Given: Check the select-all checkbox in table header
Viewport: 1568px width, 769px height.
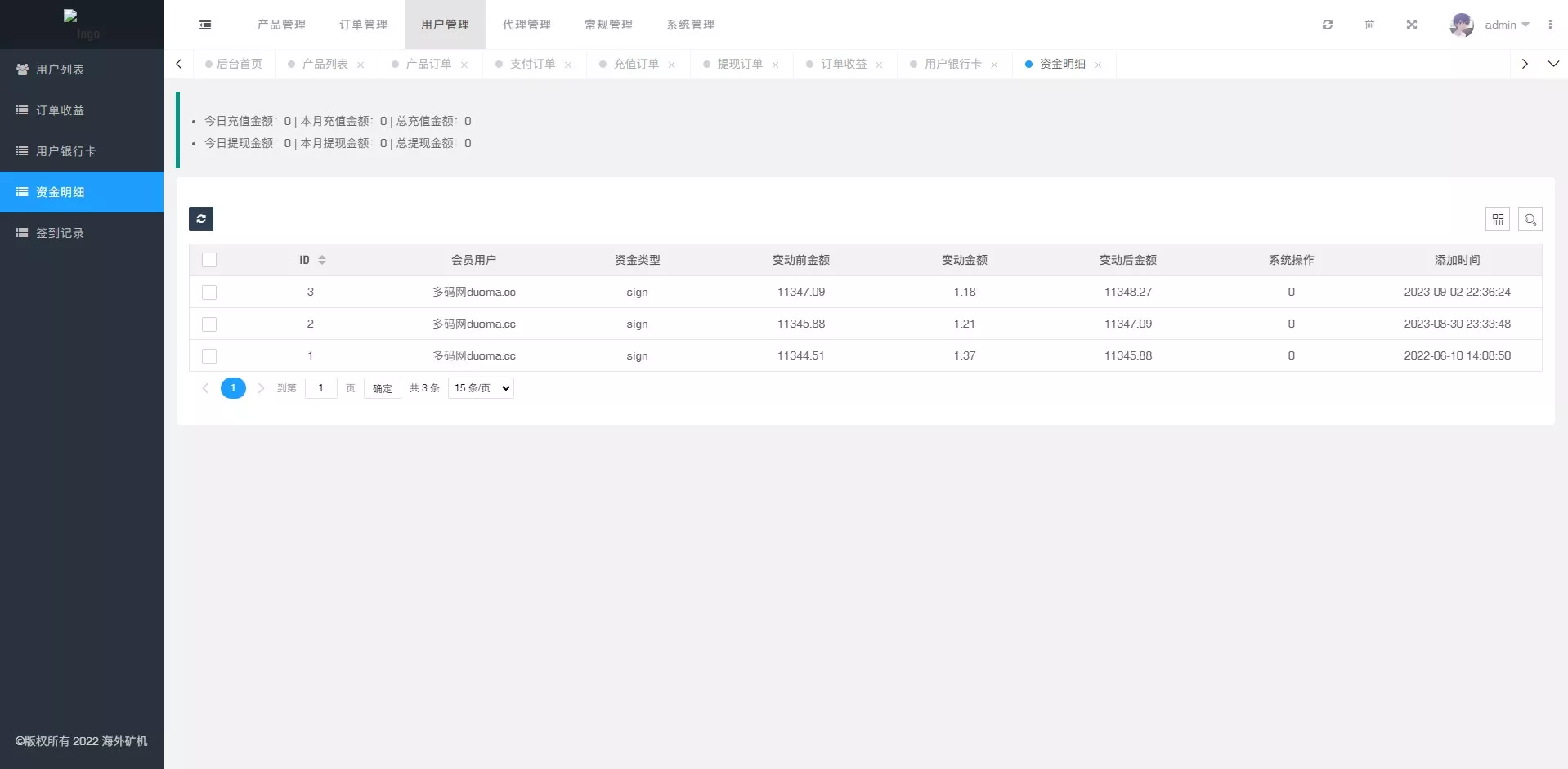Looking at the screenshot, I should click(209, 260).
